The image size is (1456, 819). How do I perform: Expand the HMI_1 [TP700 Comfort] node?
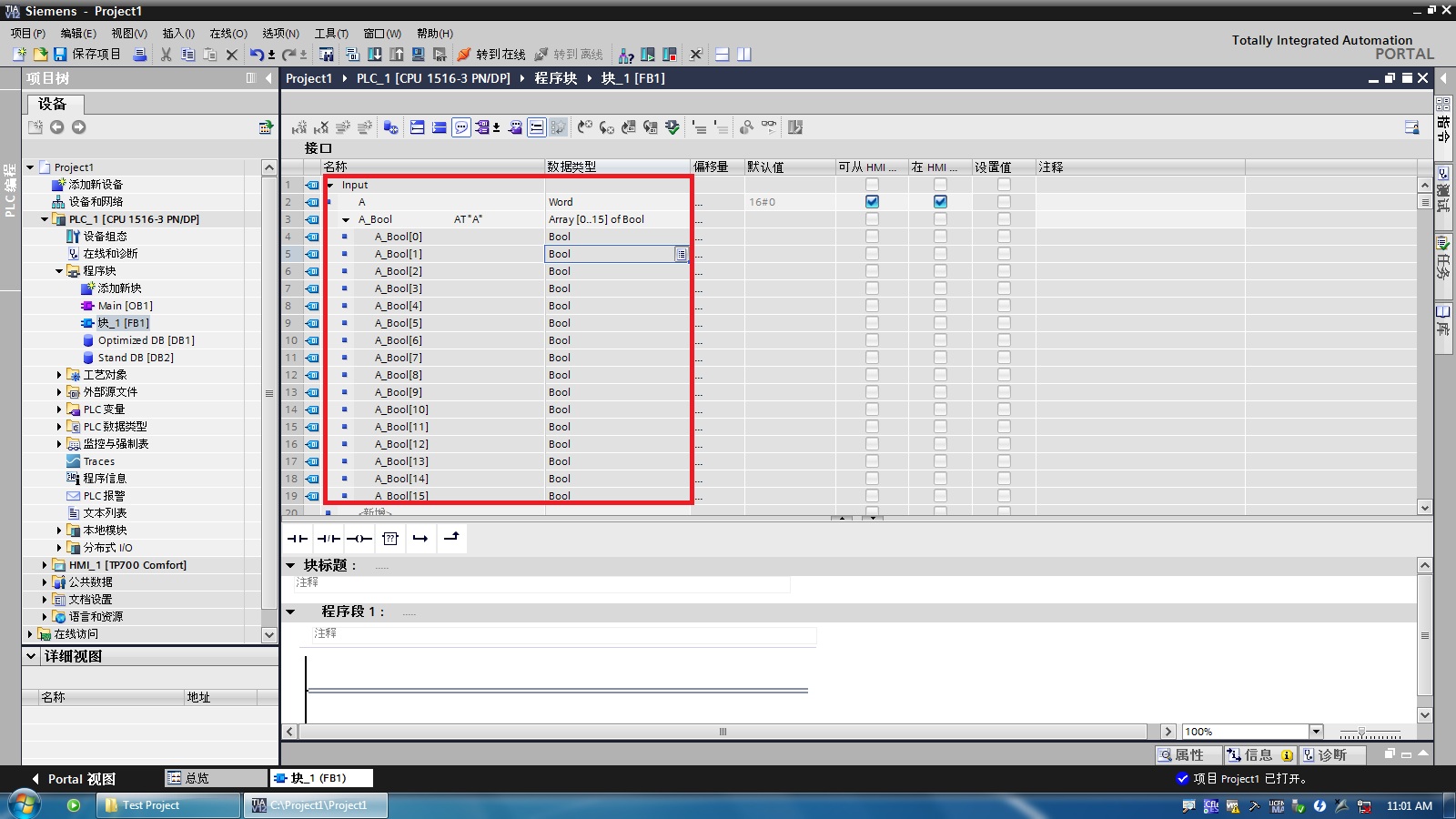coord(45,565)
